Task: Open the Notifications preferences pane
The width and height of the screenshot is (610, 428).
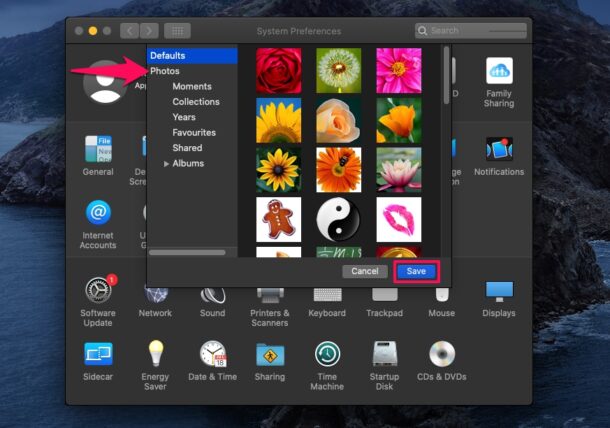Action: click(499, 149)
